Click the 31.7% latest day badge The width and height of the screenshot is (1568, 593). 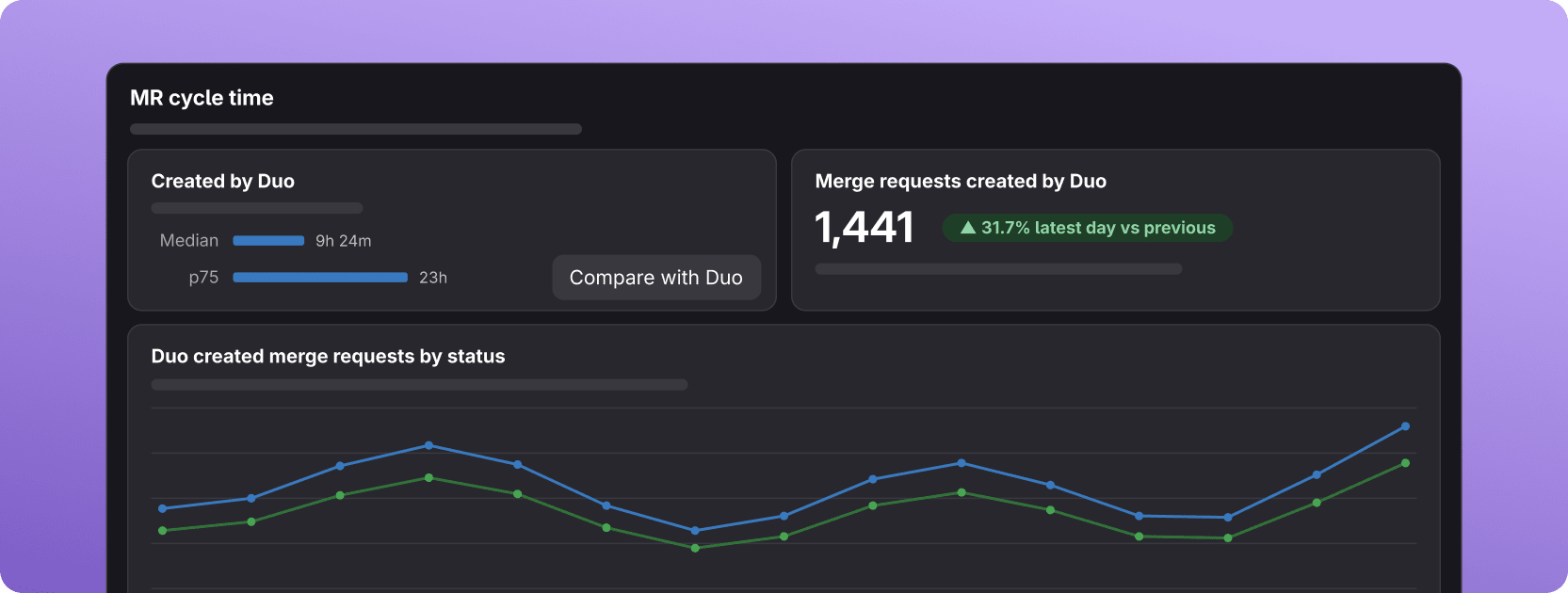[x=1088, y=228]
